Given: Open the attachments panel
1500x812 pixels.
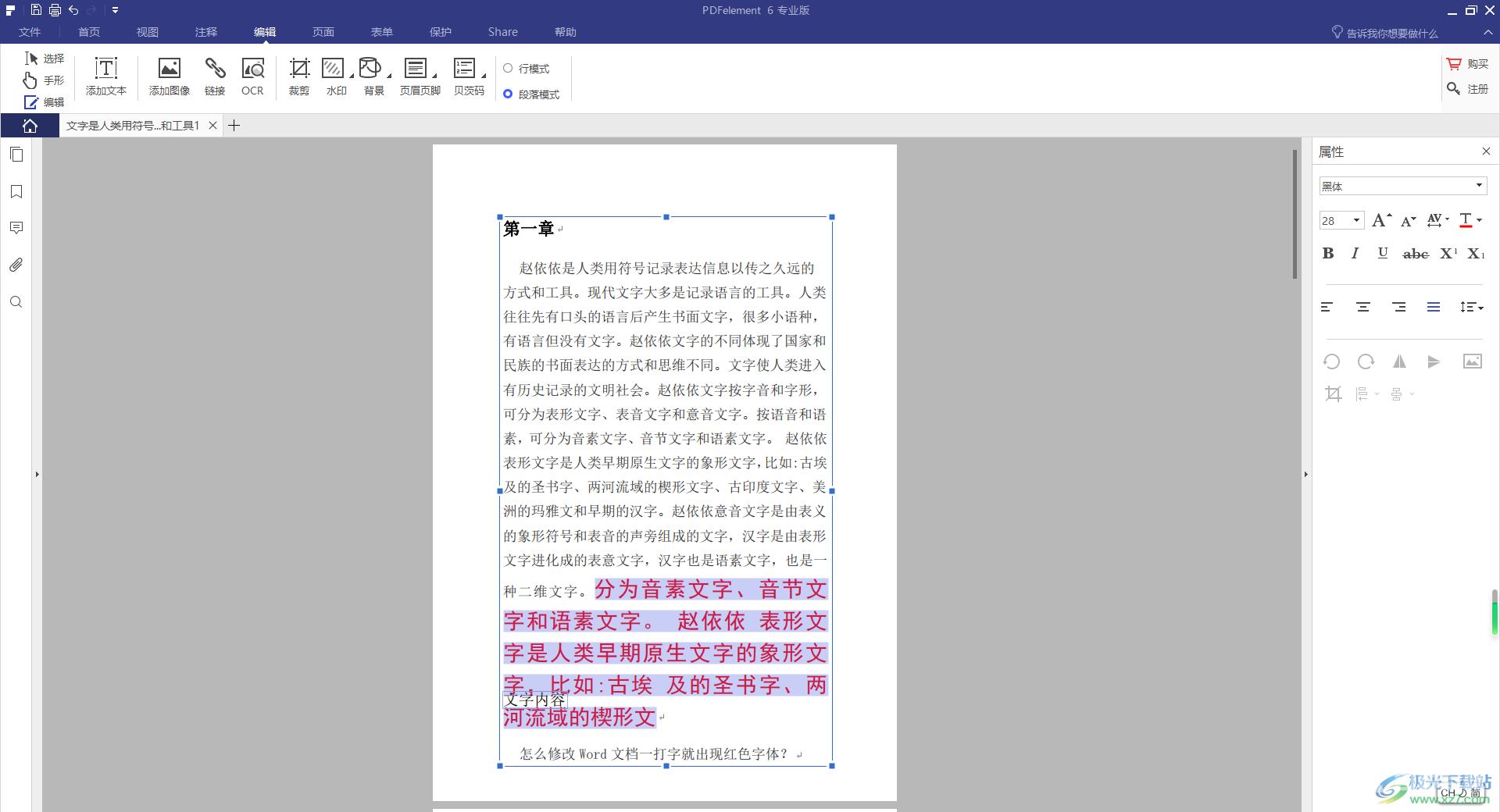Looking at the screenshot, I should pyautogui.click(x=16, y=265).
